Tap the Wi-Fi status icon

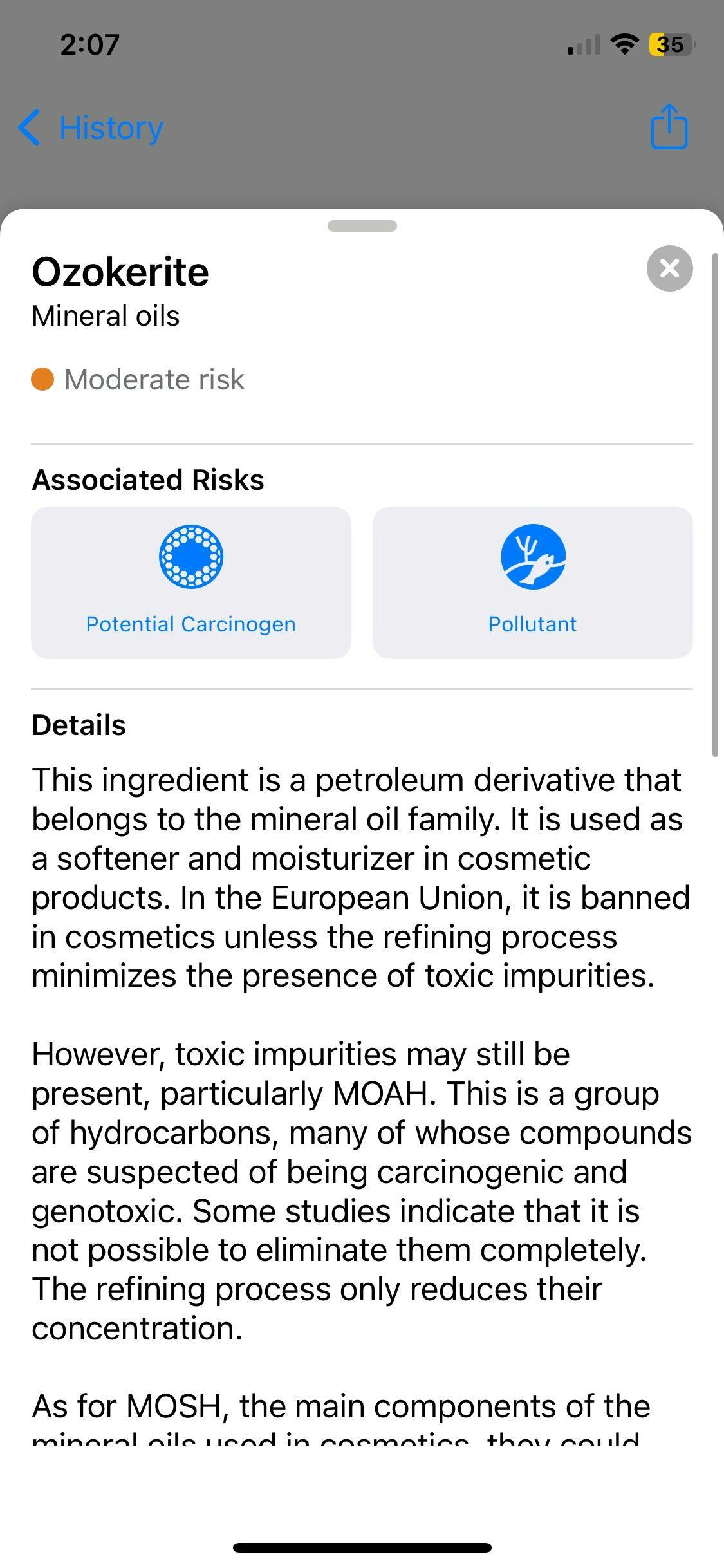tap(624, 44)
